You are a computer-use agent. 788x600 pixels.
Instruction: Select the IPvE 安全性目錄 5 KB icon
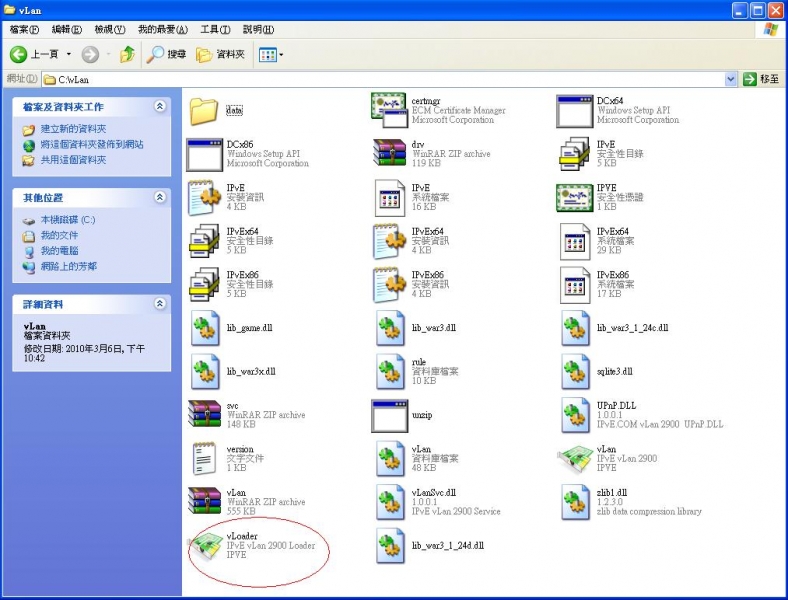click(x=574, y=154)
